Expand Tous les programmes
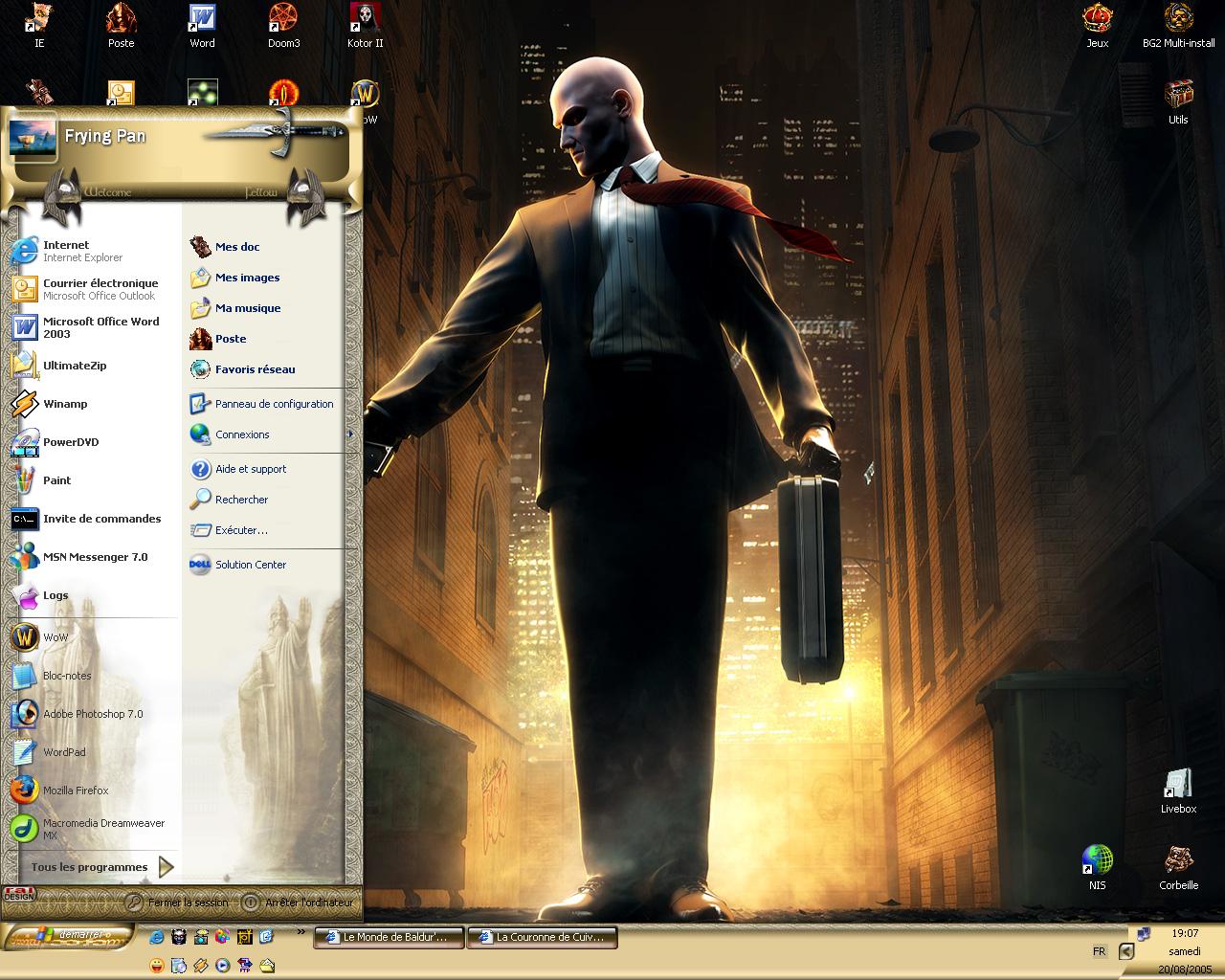1225x980 pixels. click(x=101, y=867)
